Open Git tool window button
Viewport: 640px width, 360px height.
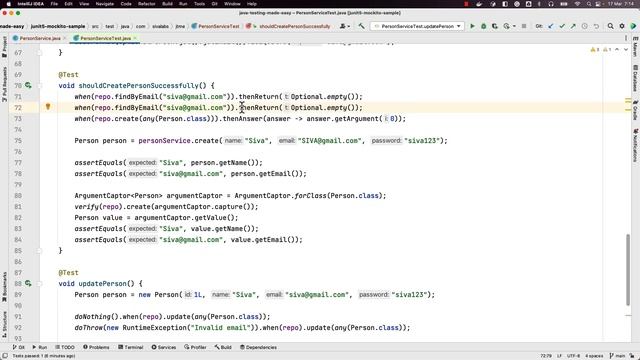pyautogui.click(x=18, y=347)
